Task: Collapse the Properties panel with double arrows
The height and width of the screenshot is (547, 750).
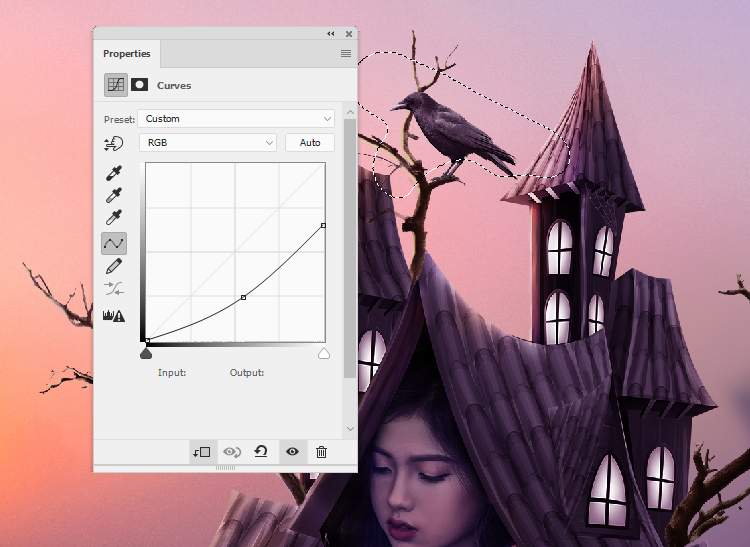Action: point(331,33)
